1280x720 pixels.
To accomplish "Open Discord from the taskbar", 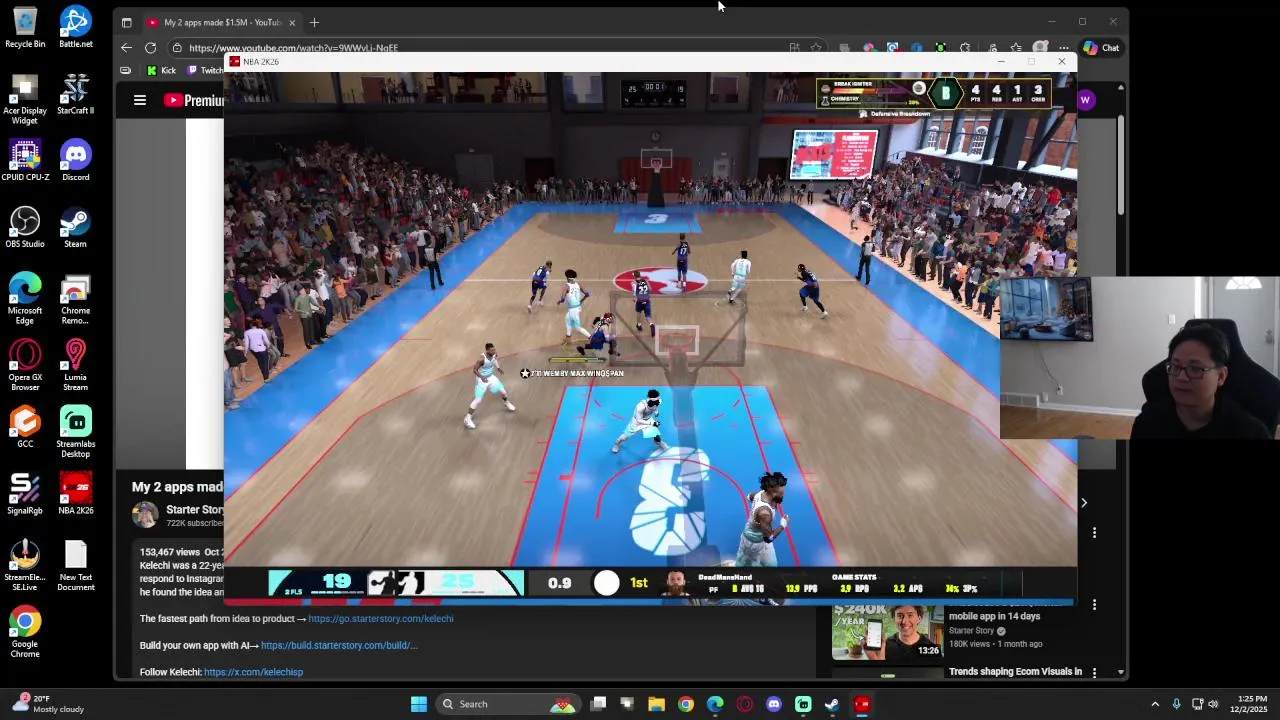I will point(773,704).
